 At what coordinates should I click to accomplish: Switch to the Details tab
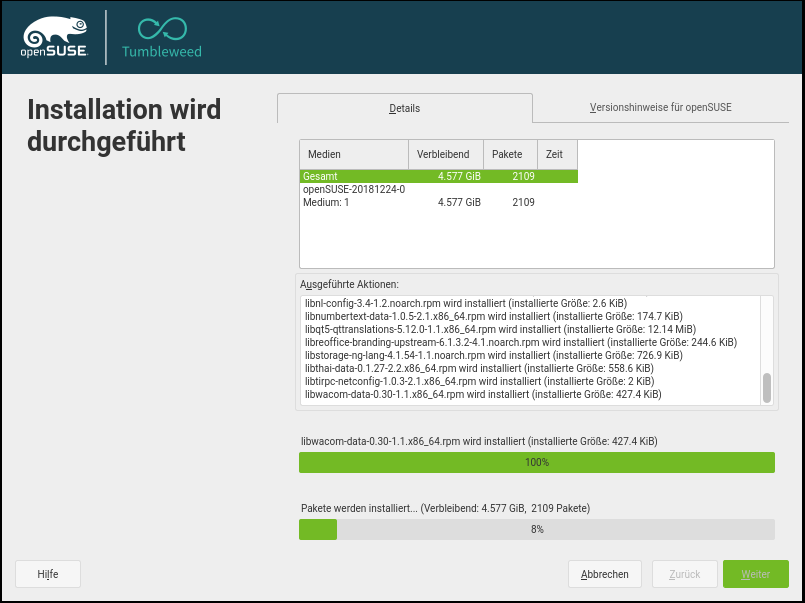[x=404, y=108]
